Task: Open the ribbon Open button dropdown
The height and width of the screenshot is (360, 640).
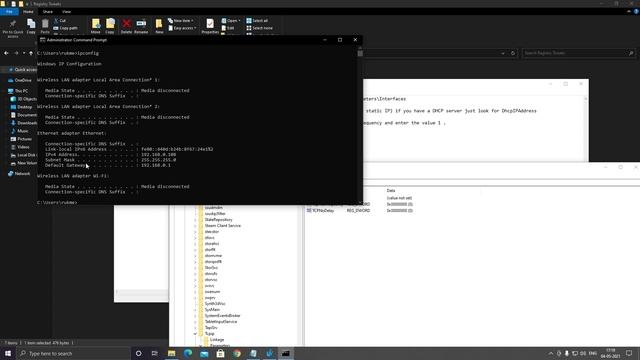Action: click(x=231, y=20)
